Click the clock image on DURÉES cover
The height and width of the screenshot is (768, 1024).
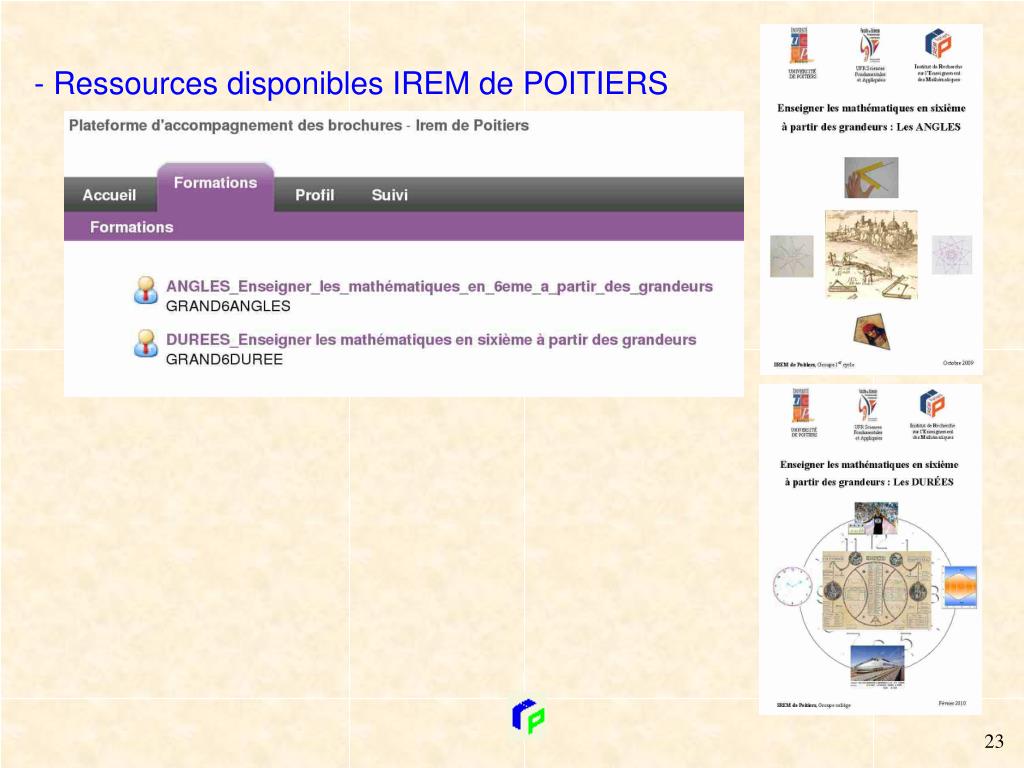(x=792, y=586)
